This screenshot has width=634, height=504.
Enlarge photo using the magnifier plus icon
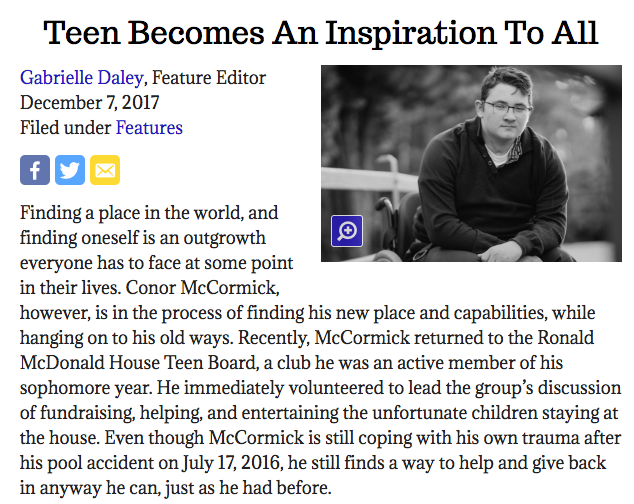(x=347, y=231)
